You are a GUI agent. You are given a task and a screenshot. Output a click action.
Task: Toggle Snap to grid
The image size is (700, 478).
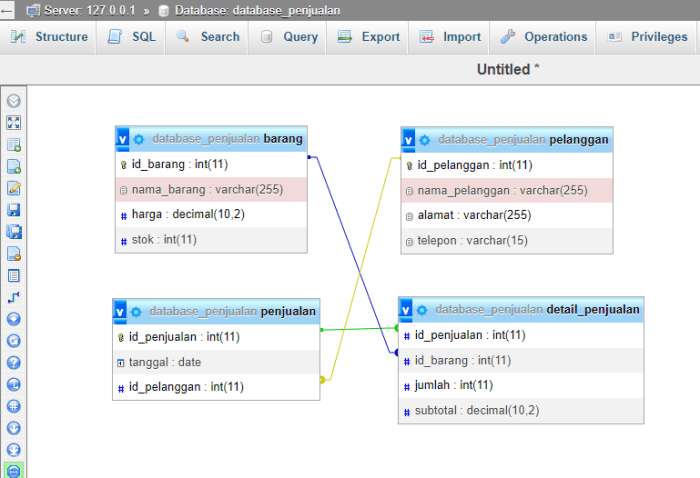click(13, 407)
